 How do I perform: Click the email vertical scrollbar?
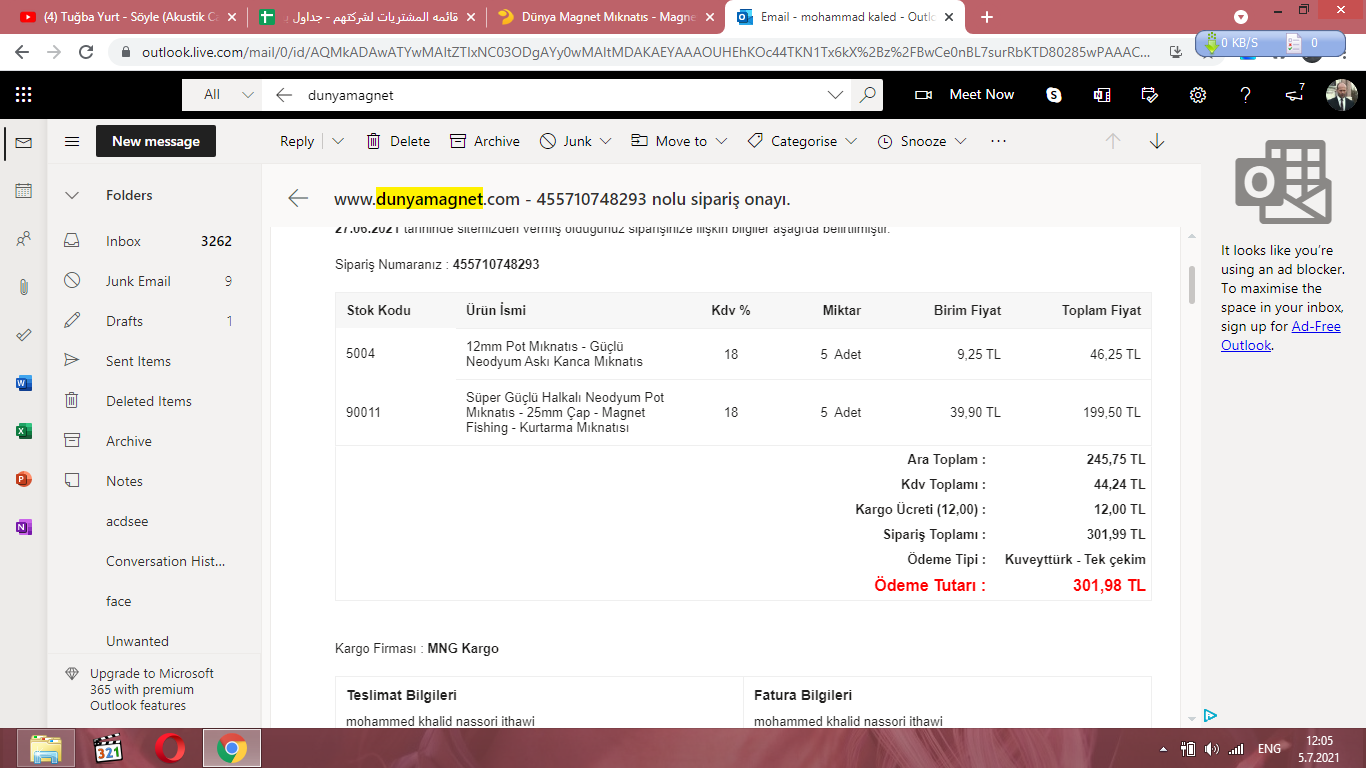click(1191, 284)
